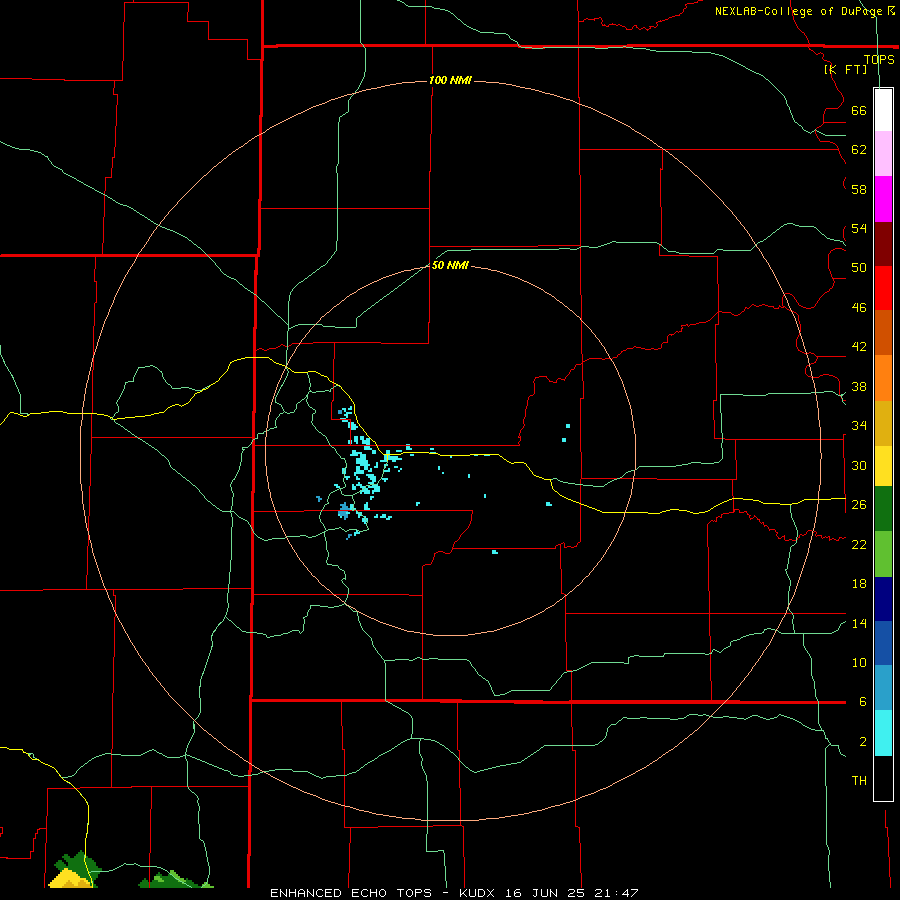The height and width of the screenshot is (900, 900).
Task: Click the legend value '46'
Action: [x=859, y=307]
